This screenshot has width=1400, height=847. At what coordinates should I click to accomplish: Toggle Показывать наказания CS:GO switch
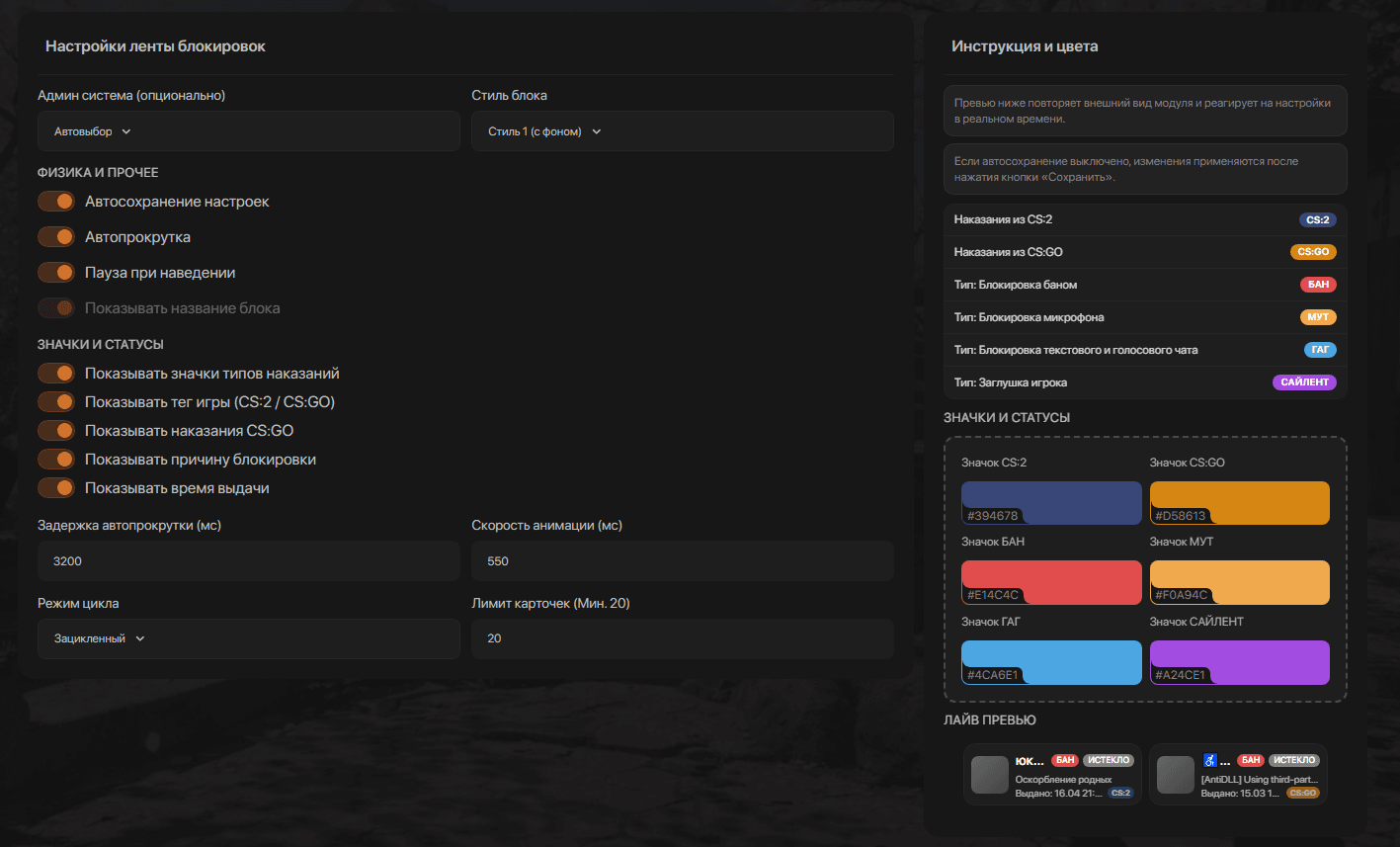[56, 431]
